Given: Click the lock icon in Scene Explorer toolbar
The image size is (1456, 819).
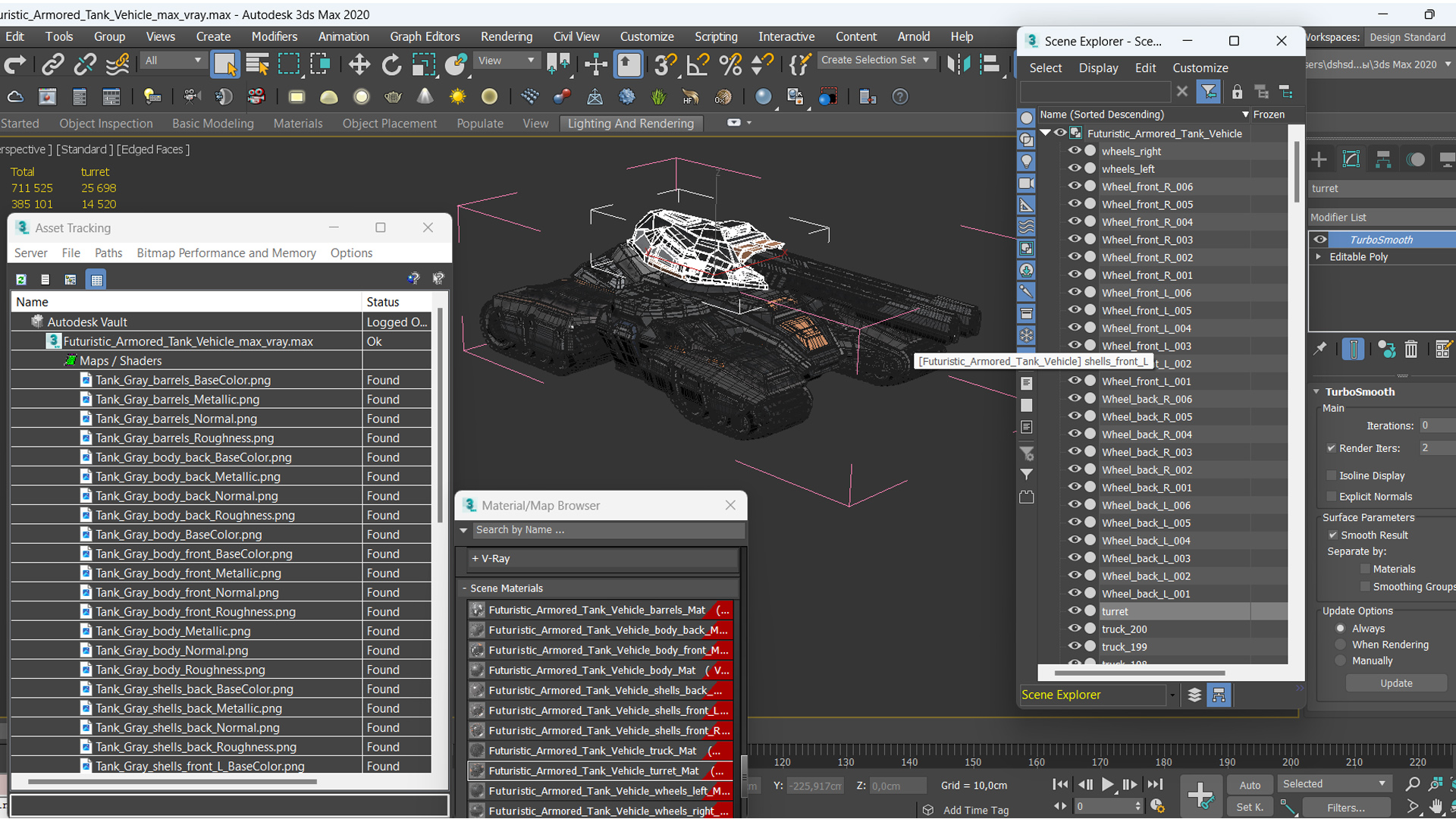Looking at the screenshot, I should tap(1237, 92).
